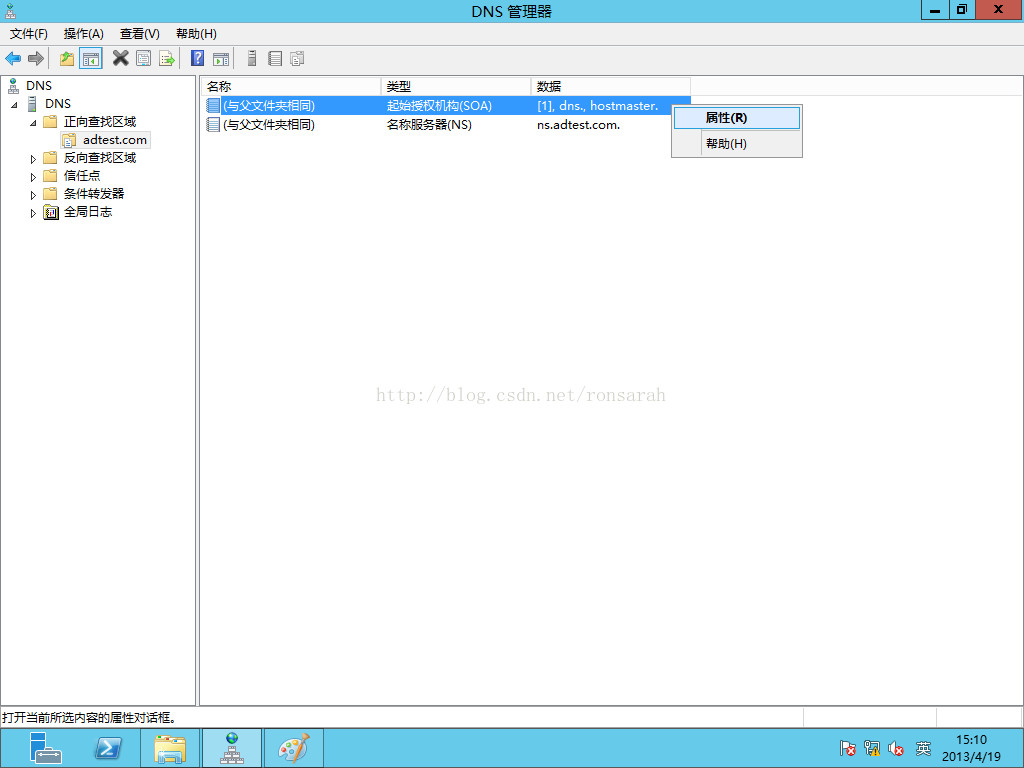Select 条件转发器 in the tree
This screenshot has width=1024, height=768.
tap(94, 194)
